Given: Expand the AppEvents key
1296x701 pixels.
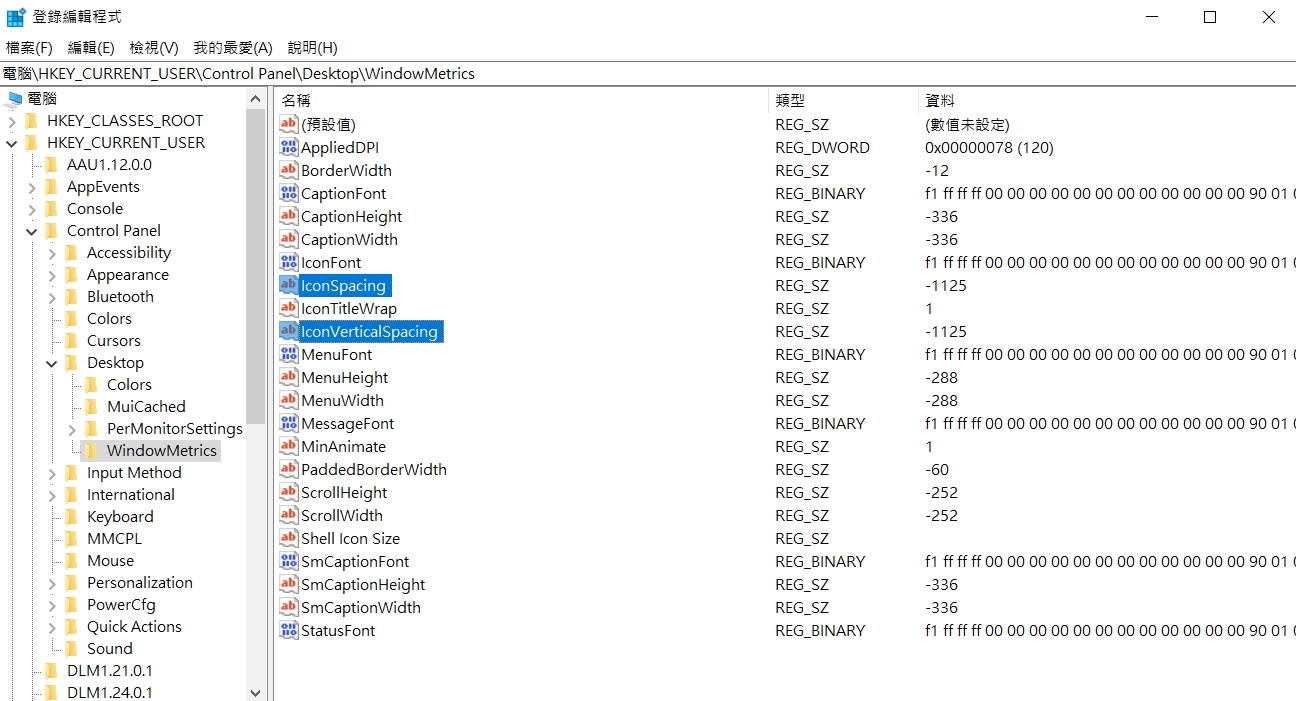Looking at the screenshot, I should pyautogui.click(x=32, y=187).
